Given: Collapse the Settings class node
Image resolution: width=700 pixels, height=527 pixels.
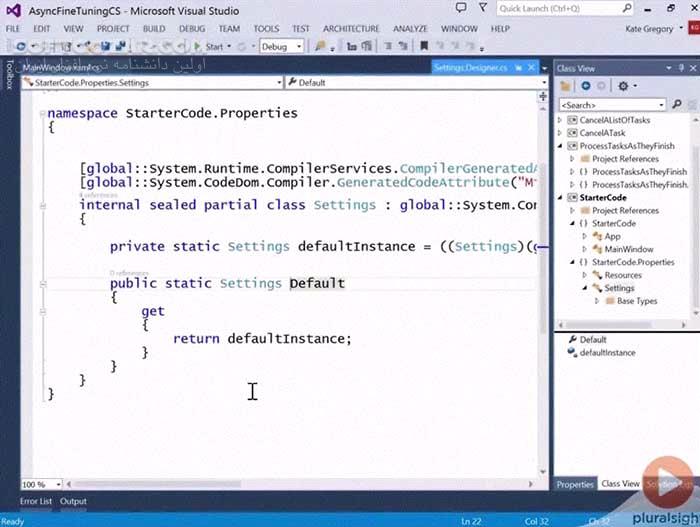Looking at the screenshot, I should tap(585, 288).
